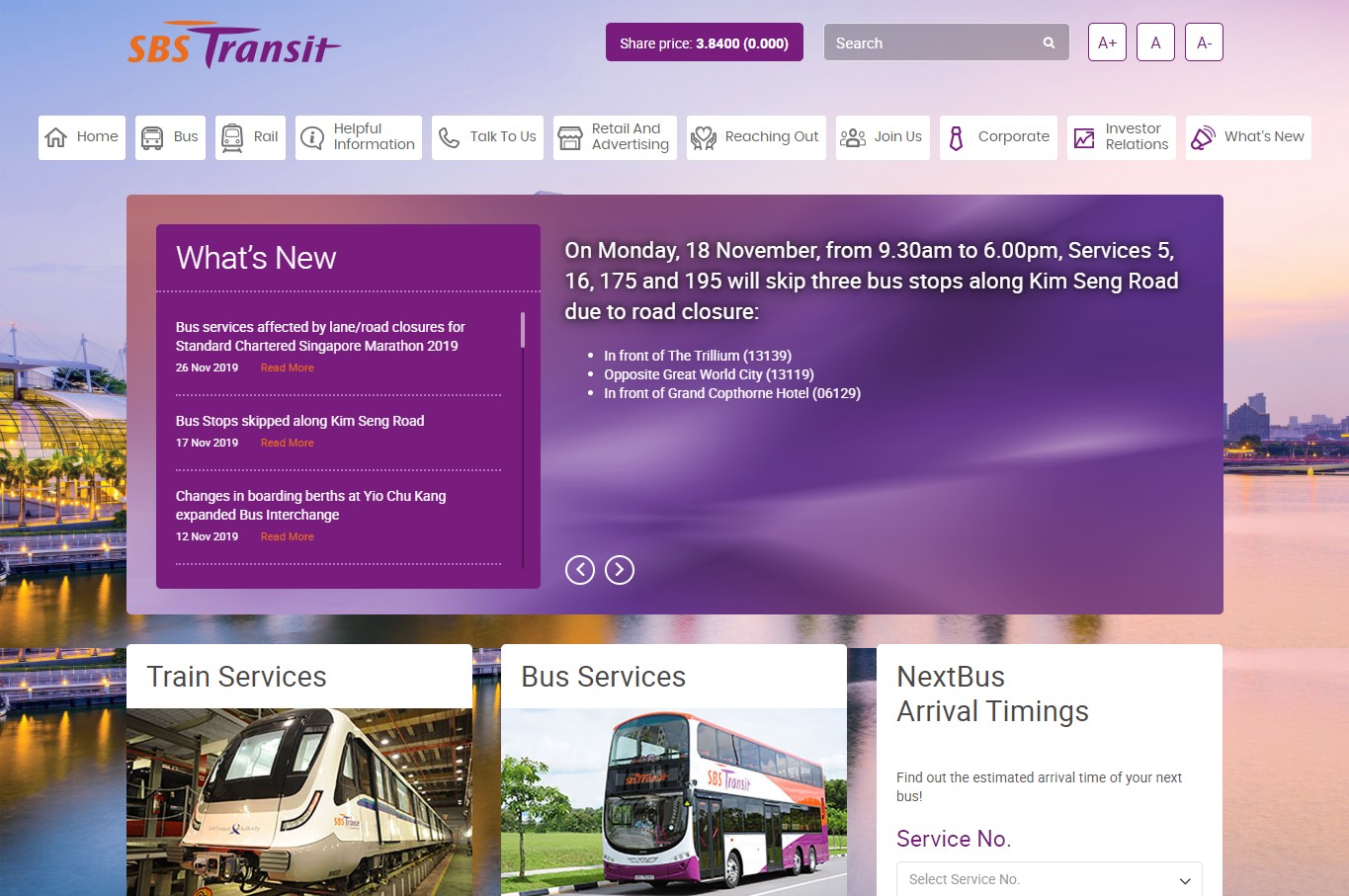The height and width of the screenshot is (896, 1349).
Task: Open the Reaching Out menu
Action: (756, 137)
